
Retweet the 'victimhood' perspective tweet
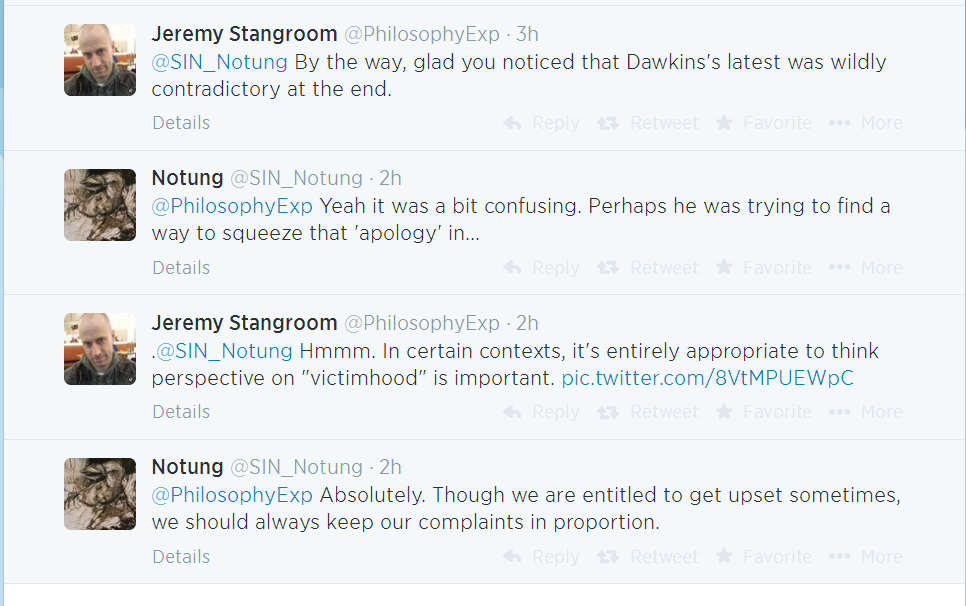tap(648, 412)
